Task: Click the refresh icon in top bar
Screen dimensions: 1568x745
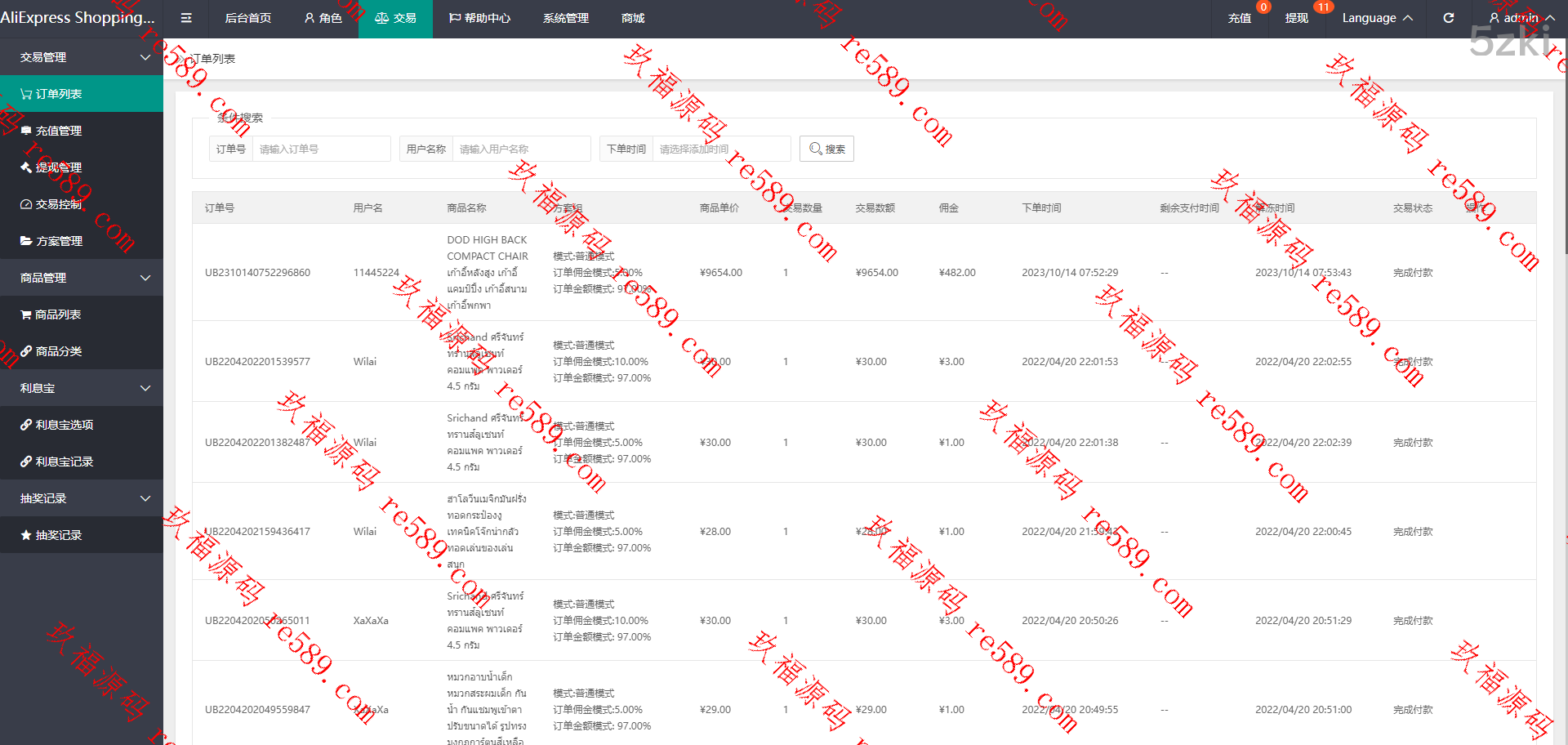Action: pos(1448,18)
